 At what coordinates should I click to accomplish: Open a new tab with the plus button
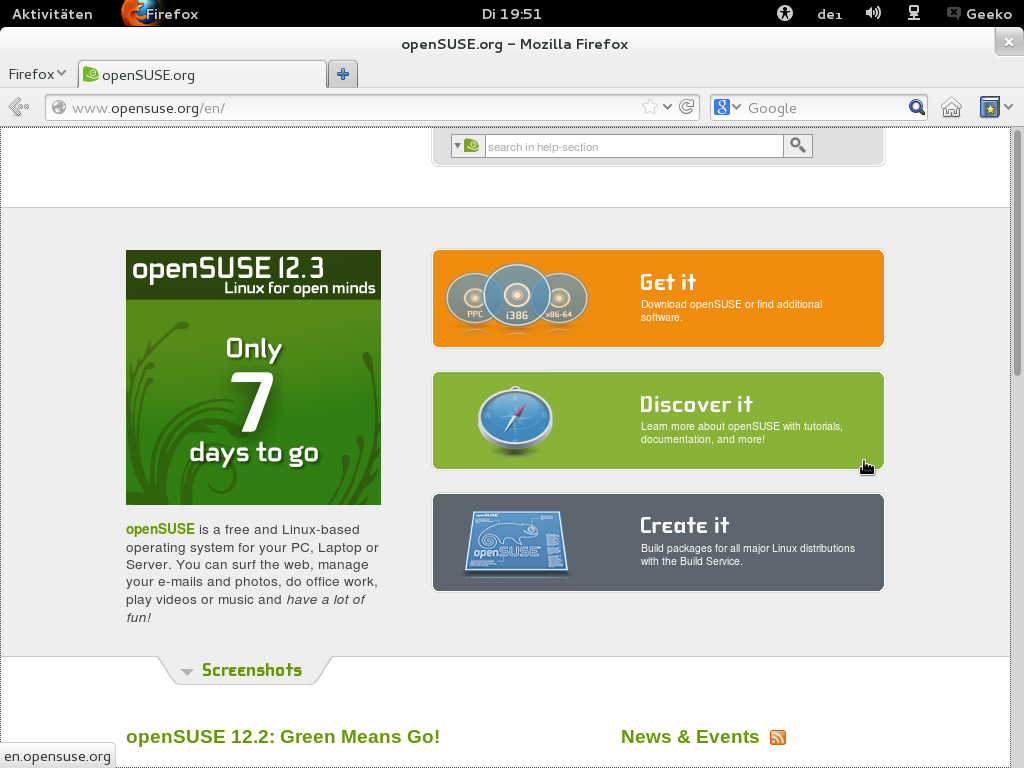pos(343,74)
